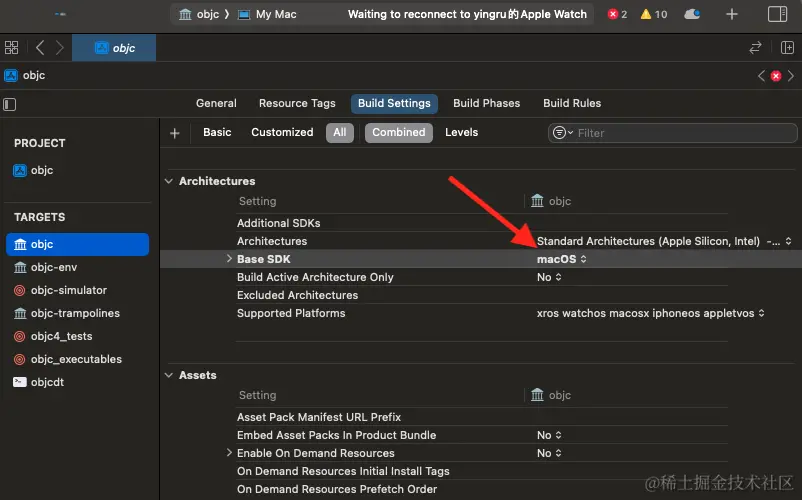802x500 pixels.
Task: Toggle the project and targets list sidebar
Action: 10,104
